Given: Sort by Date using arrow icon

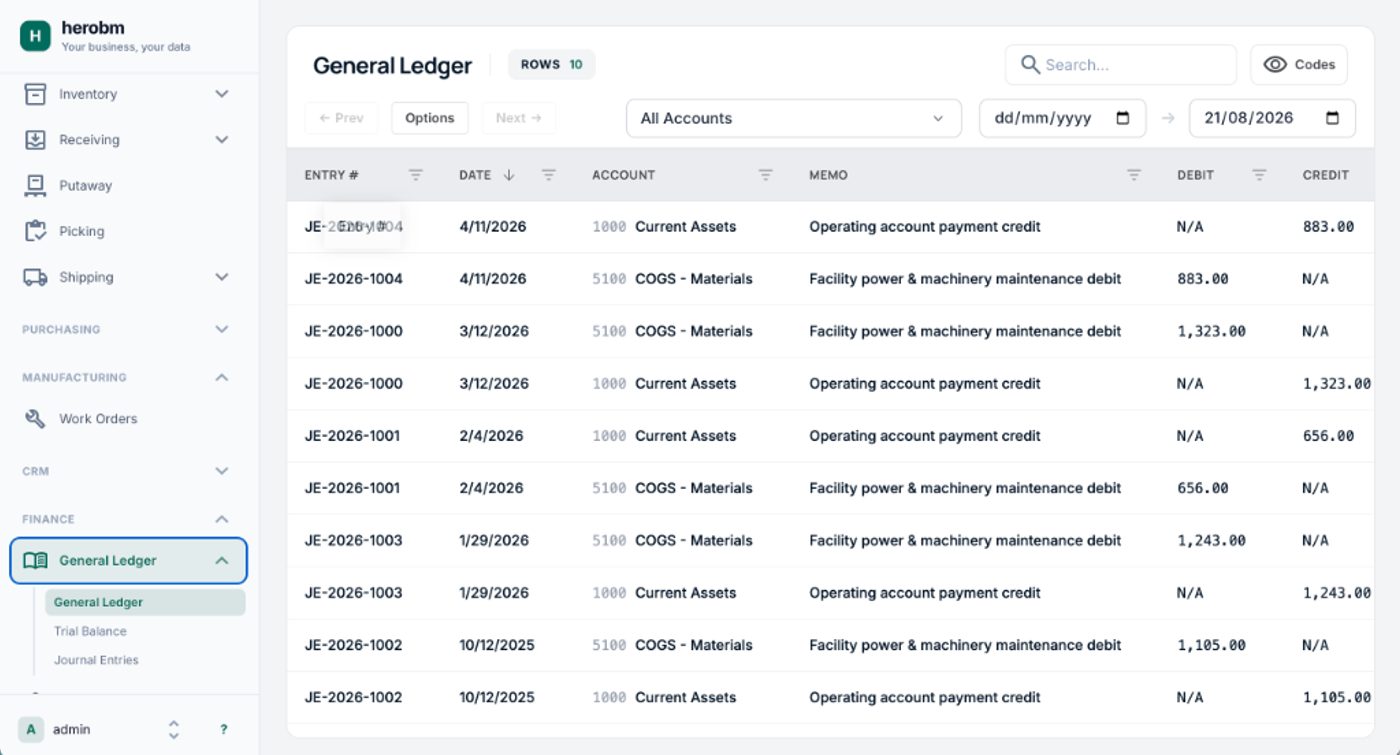Looking at the screenshot, I should [509, 175].
